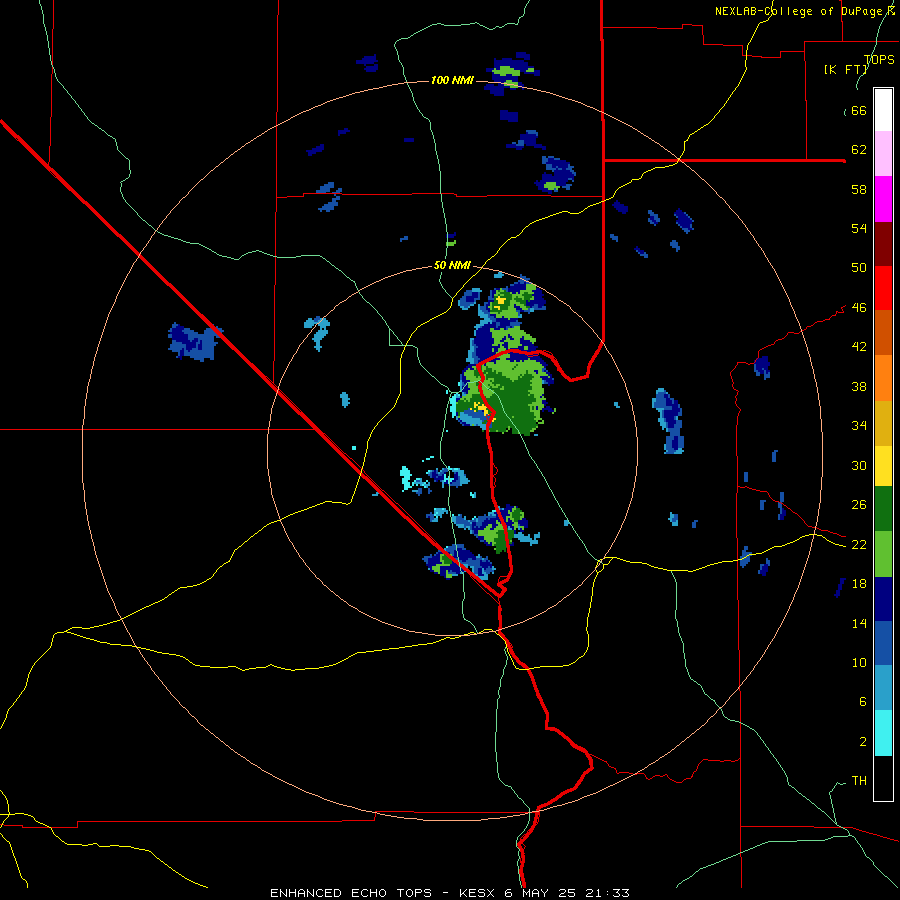900x900 pixels.
Task: Click the "30" legend value
Action: 859,465
